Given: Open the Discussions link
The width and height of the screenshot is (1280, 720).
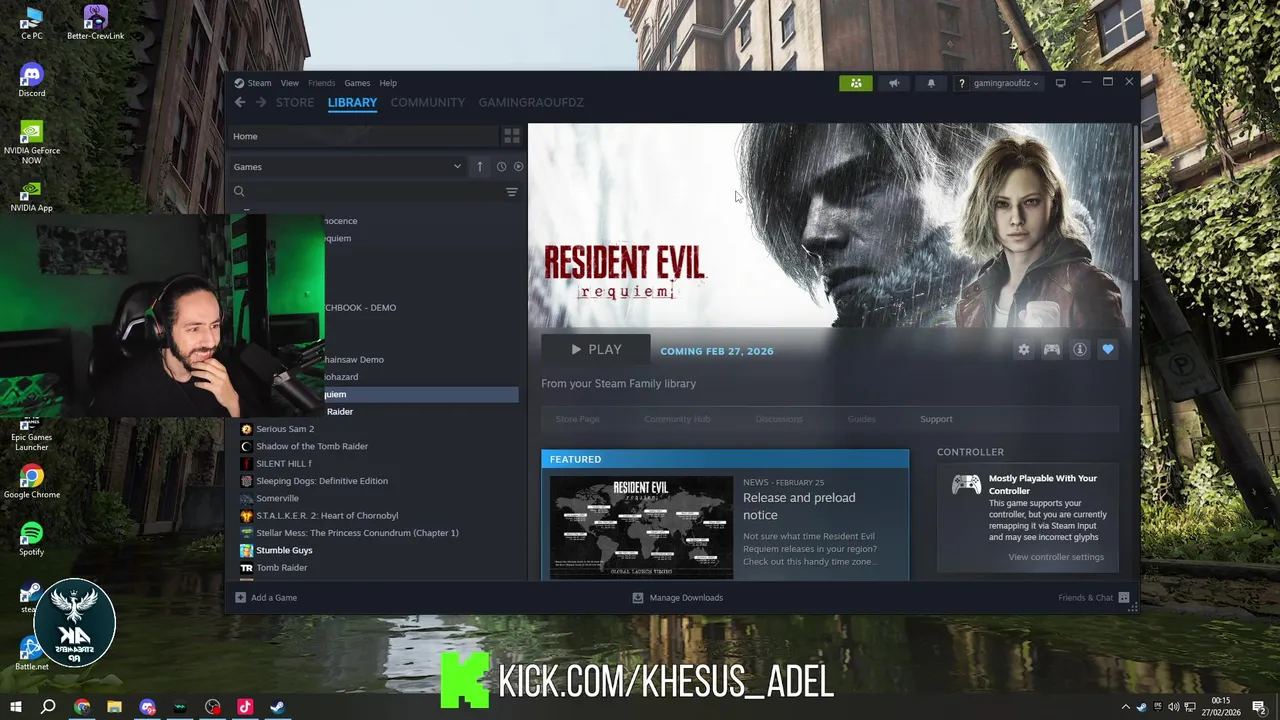Looking at the screenshot, I should (x=779, y=419).
